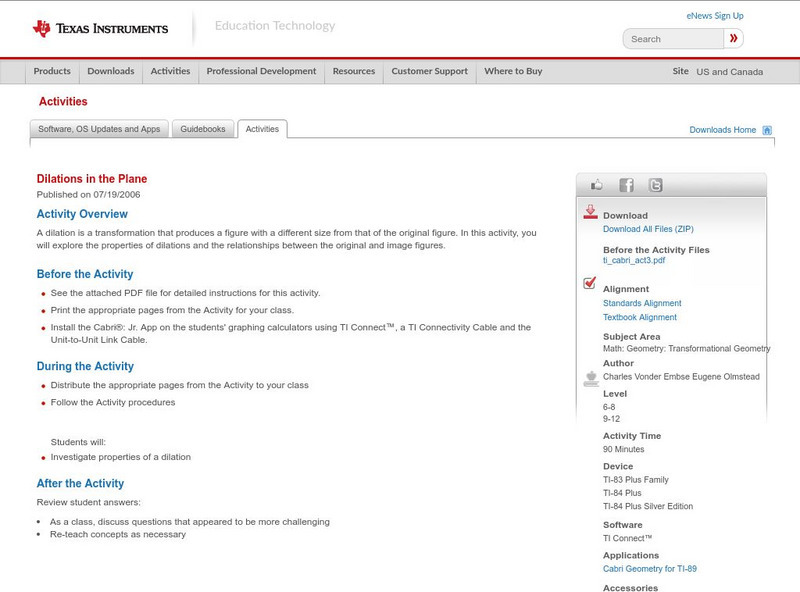Viewport: 800px width, 592px height.
Task: Click the TI-84 Plus Silver Edition entry
Action: tap(648, 507)
